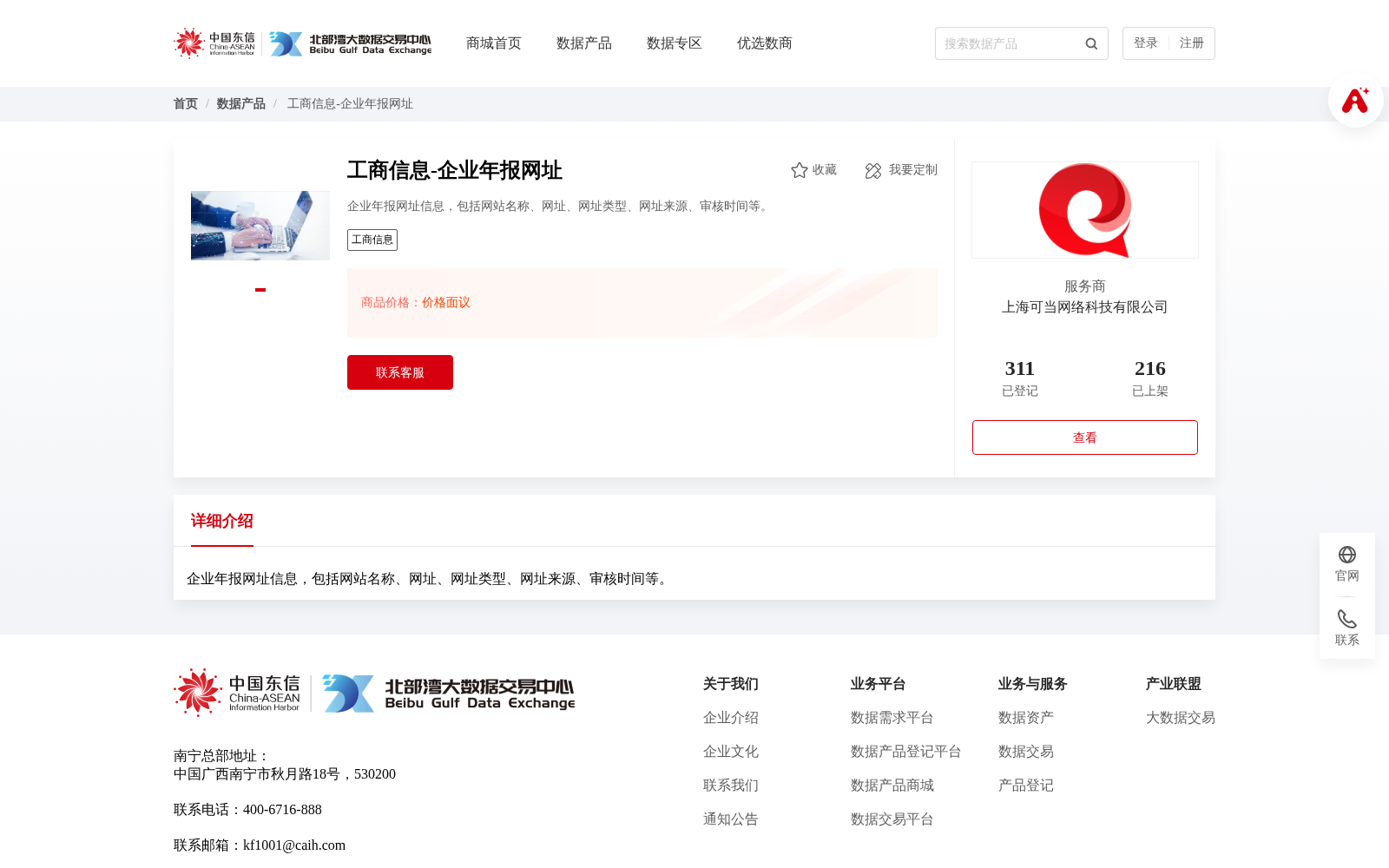Image resolution: width=1389 pixels, height=868 pixels.
Task: Open footer link 数据资产
Action: 1026,718
